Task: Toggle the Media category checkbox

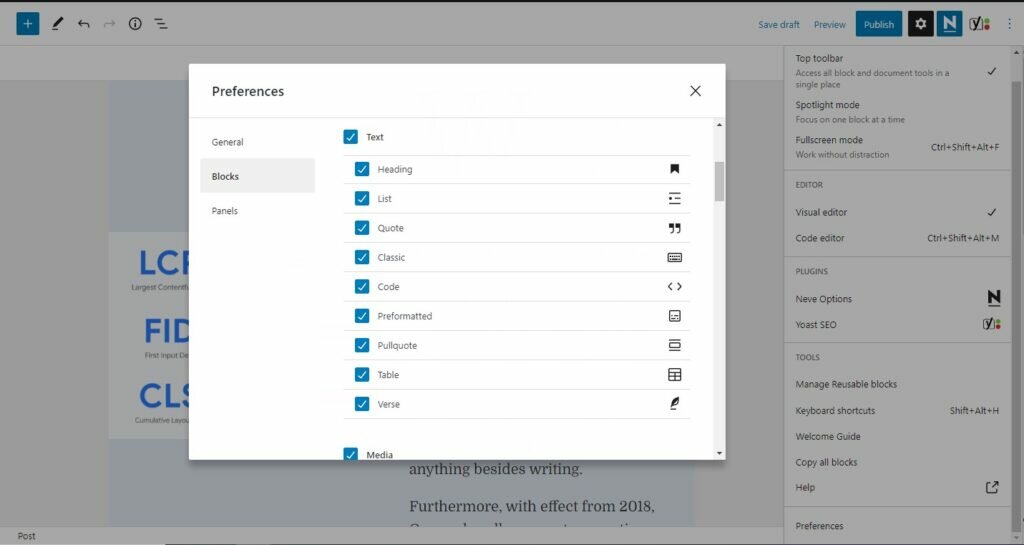Action: pyautogui.click(x=351, y=454)
